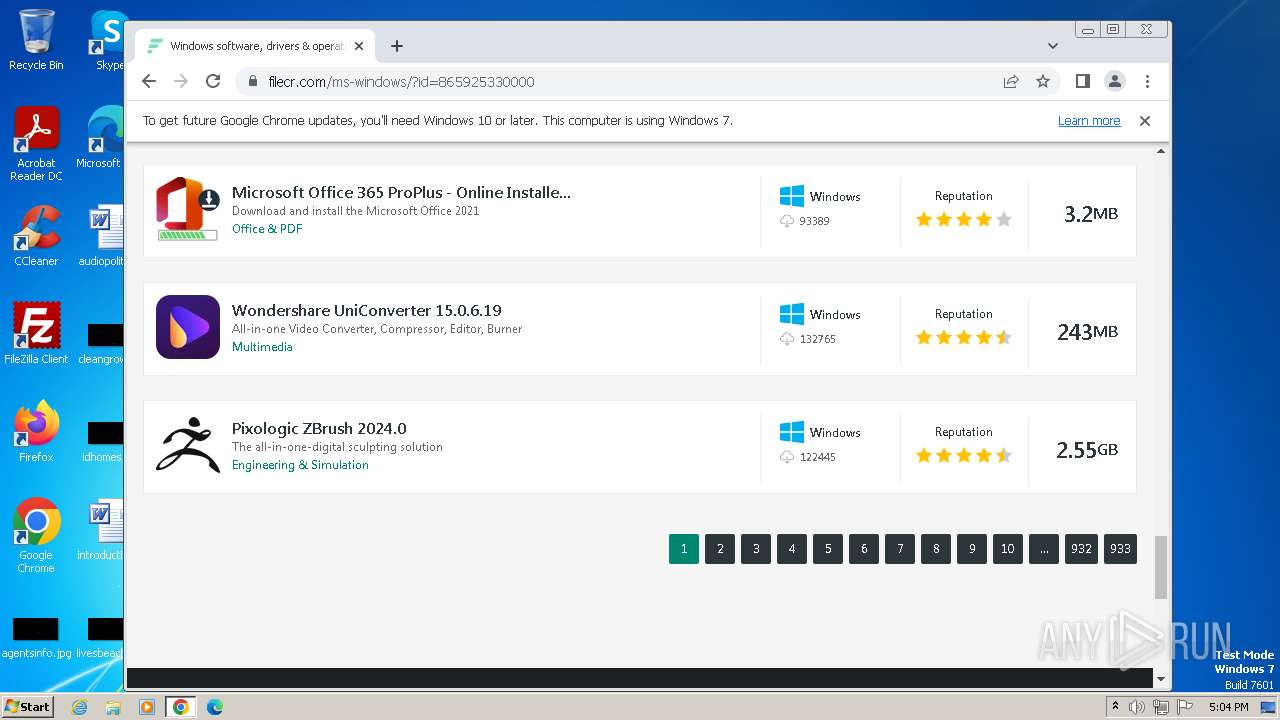Image resolution: width=1280 pixels, height=720 pixels.
Task: Open Wondershare UniConverter 15.0.6.19 title
Action: pyautogui.click(x=367, y=311)
